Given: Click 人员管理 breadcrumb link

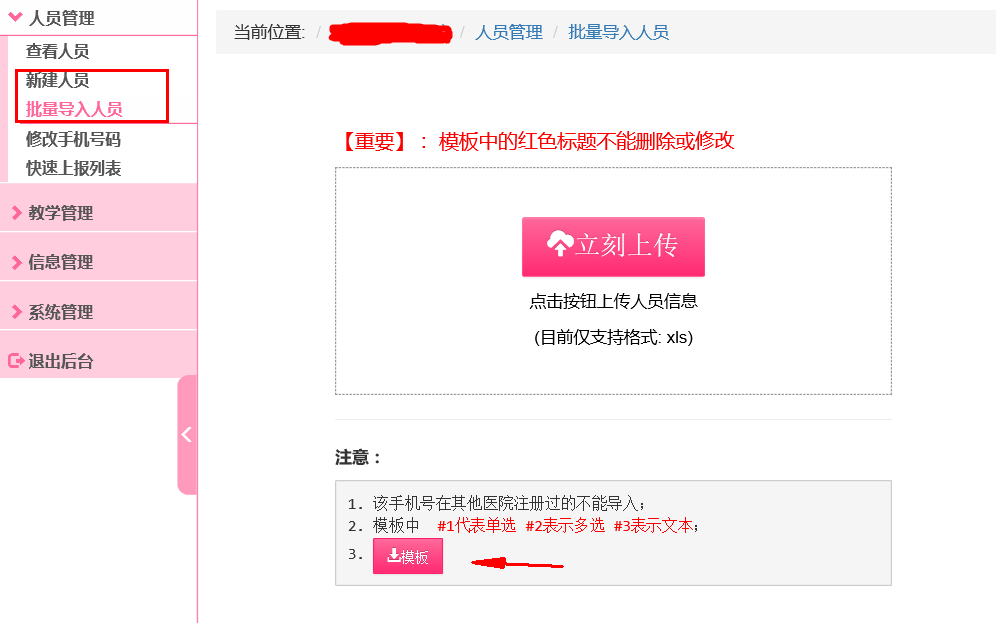Looking at the screenshot, I should tap(509, 32).
